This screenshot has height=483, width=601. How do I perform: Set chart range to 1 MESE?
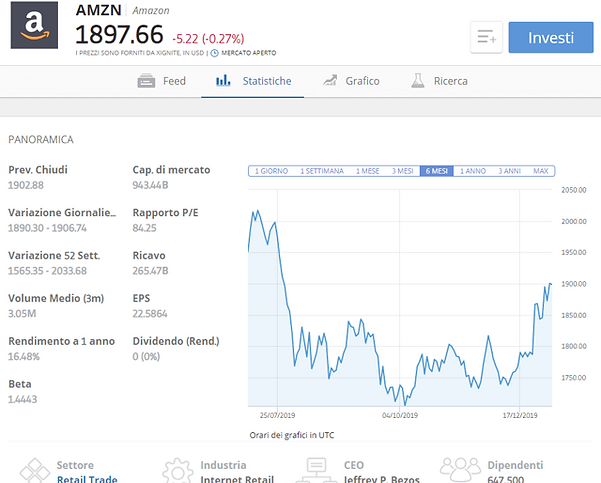point(368,171)
